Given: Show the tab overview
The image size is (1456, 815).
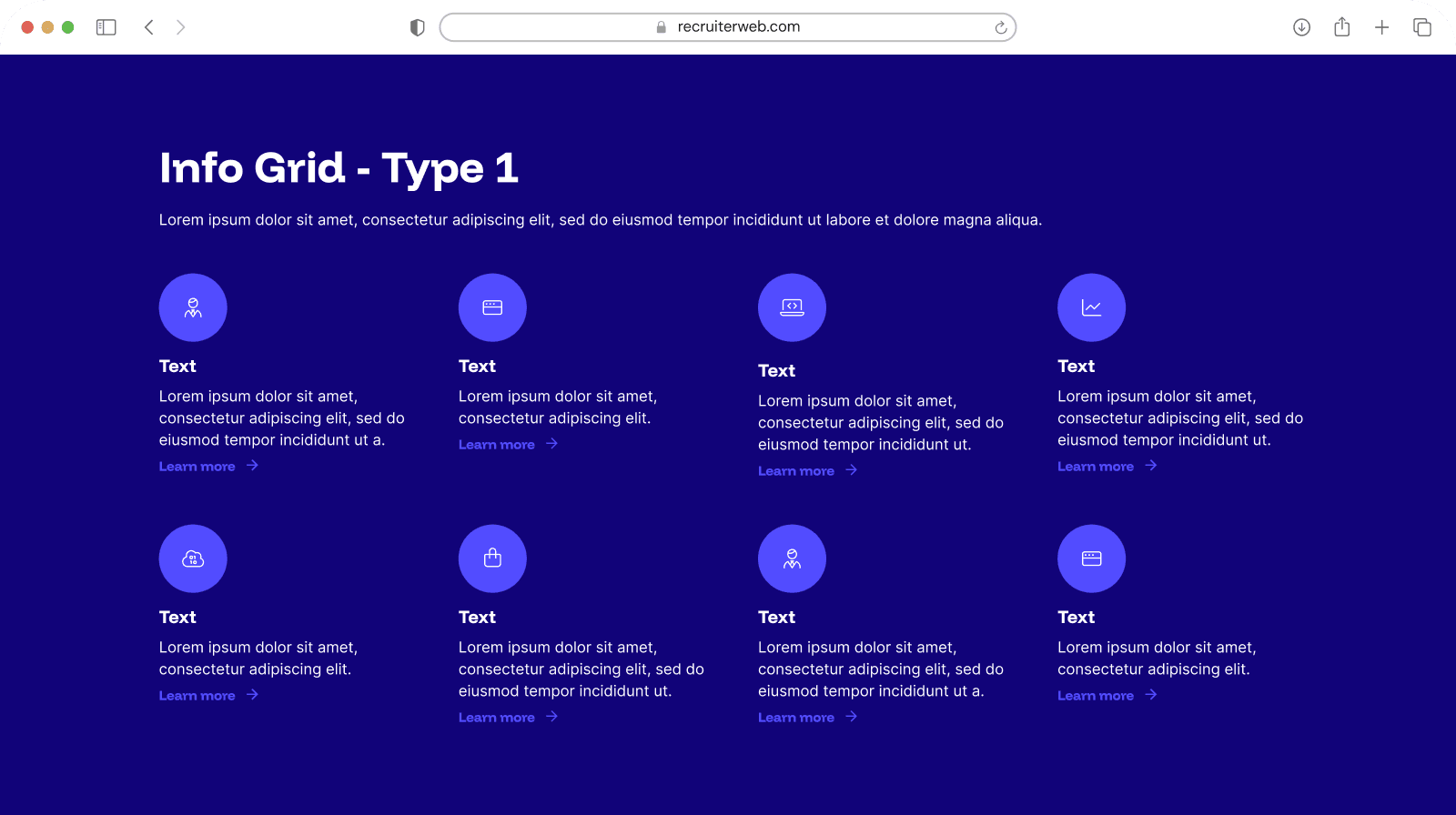Looking at the screenshot, I should click(1421, 27).
